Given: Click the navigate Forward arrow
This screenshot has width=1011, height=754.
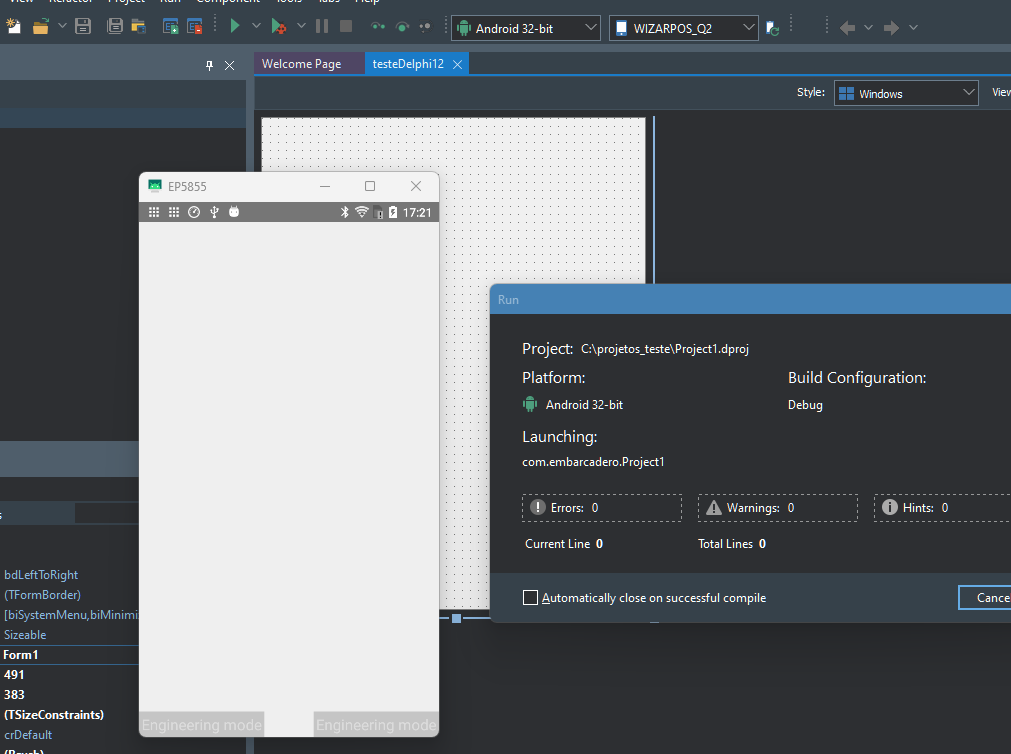Looking at the screenshot, I should pos(892,28).
